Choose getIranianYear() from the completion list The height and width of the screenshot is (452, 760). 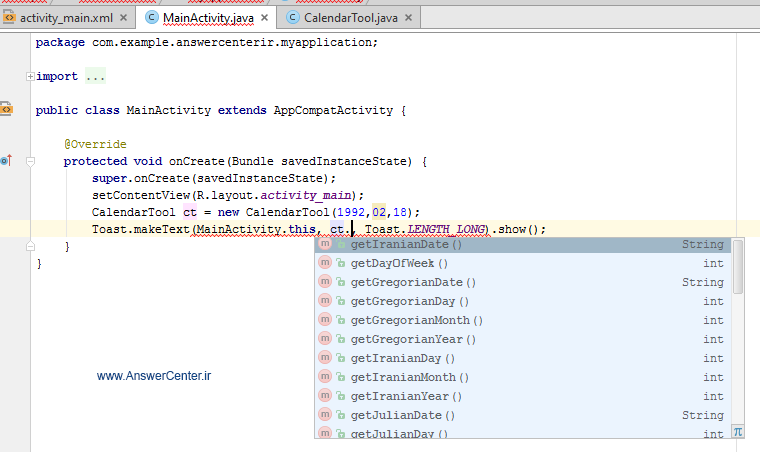pyautogui.click(x=522, y=396)
